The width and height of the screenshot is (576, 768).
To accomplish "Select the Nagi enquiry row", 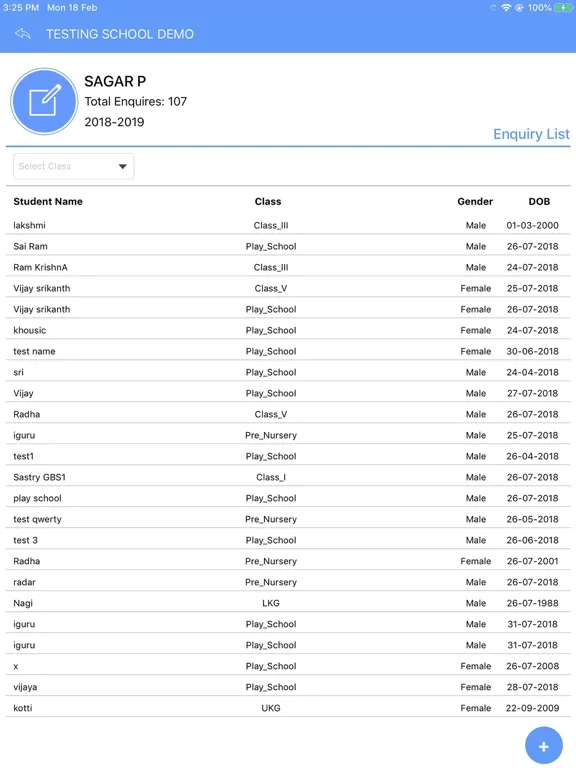I will [x=288, y=603].
